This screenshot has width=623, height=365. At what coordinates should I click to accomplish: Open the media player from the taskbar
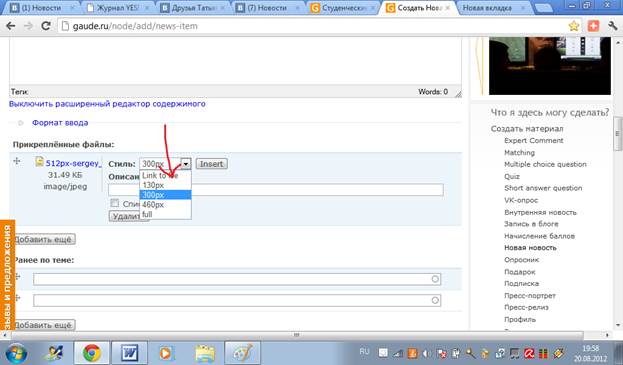[166, 353]
